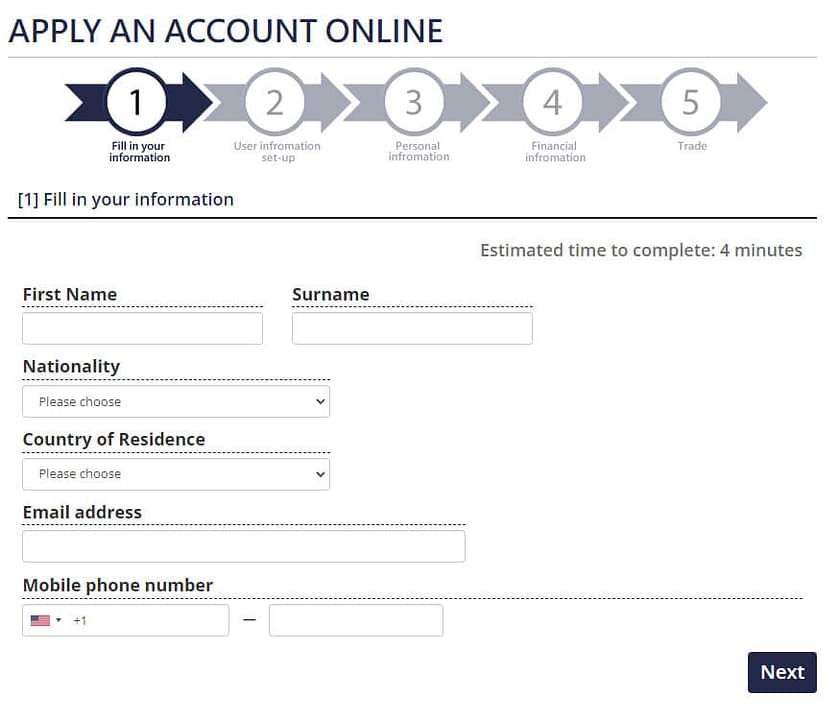Viewport: 840px width, 722px height.
Task: Click the step 2 circle icon
Action: click(x=275, y=102)
